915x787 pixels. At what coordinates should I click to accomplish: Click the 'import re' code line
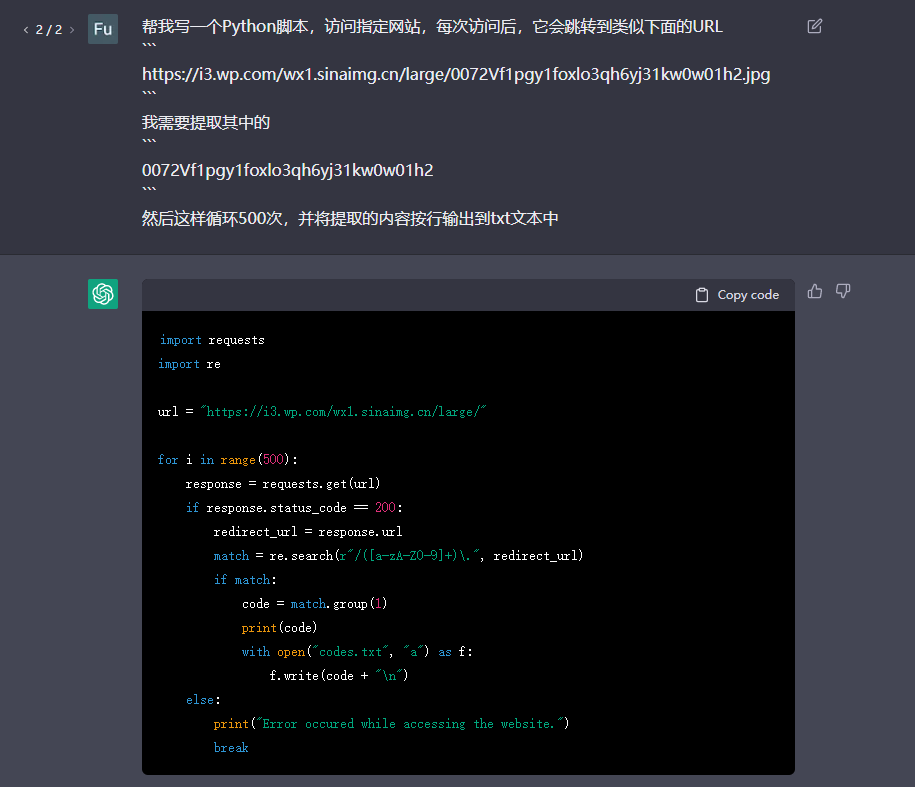coord(189,364)
